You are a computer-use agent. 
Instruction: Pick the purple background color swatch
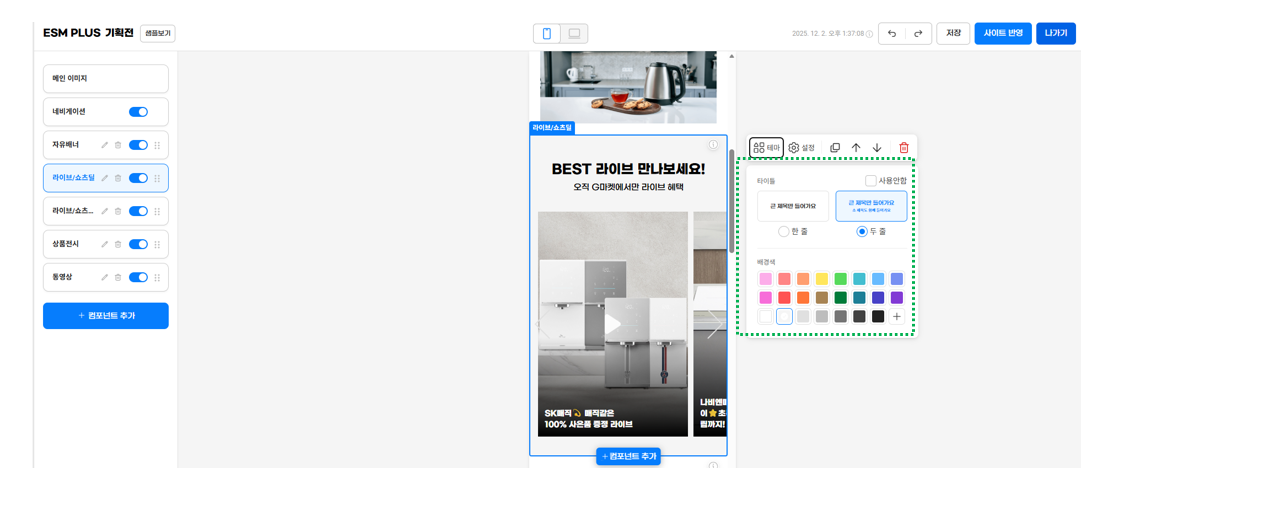(897, 298)
